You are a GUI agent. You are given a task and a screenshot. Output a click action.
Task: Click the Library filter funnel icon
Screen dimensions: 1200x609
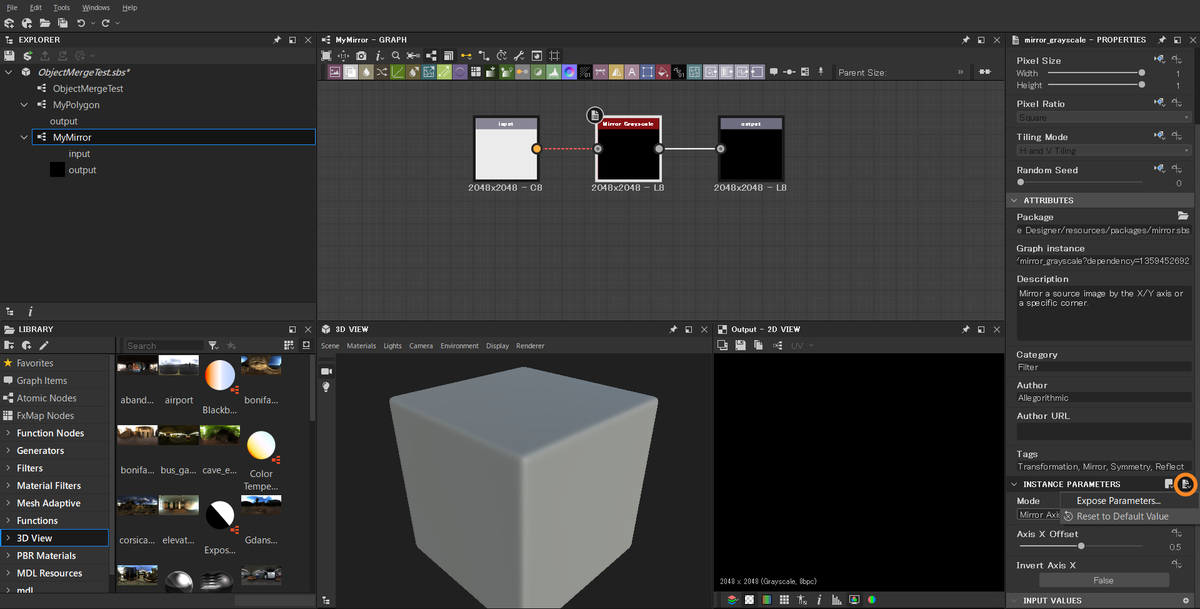click(213, 345)
